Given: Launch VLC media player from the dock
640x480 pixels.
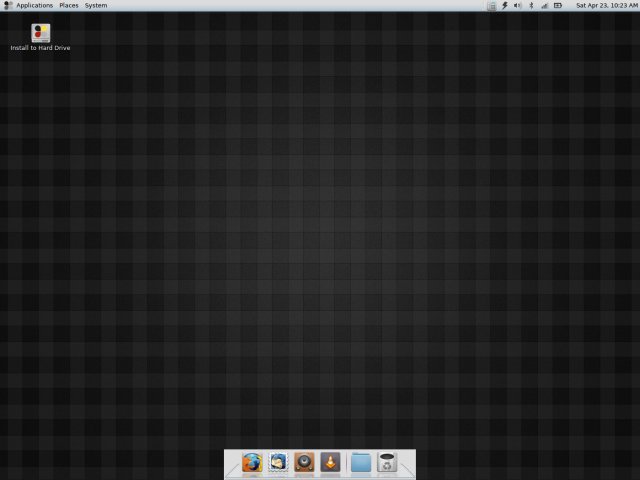Looking at the screenshot, I should click(330, 462).
